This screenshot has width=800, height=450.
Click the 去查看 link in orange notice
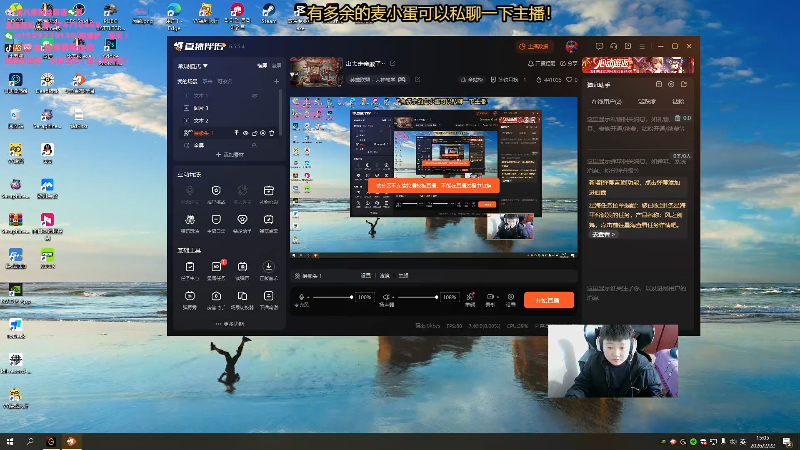603,235
